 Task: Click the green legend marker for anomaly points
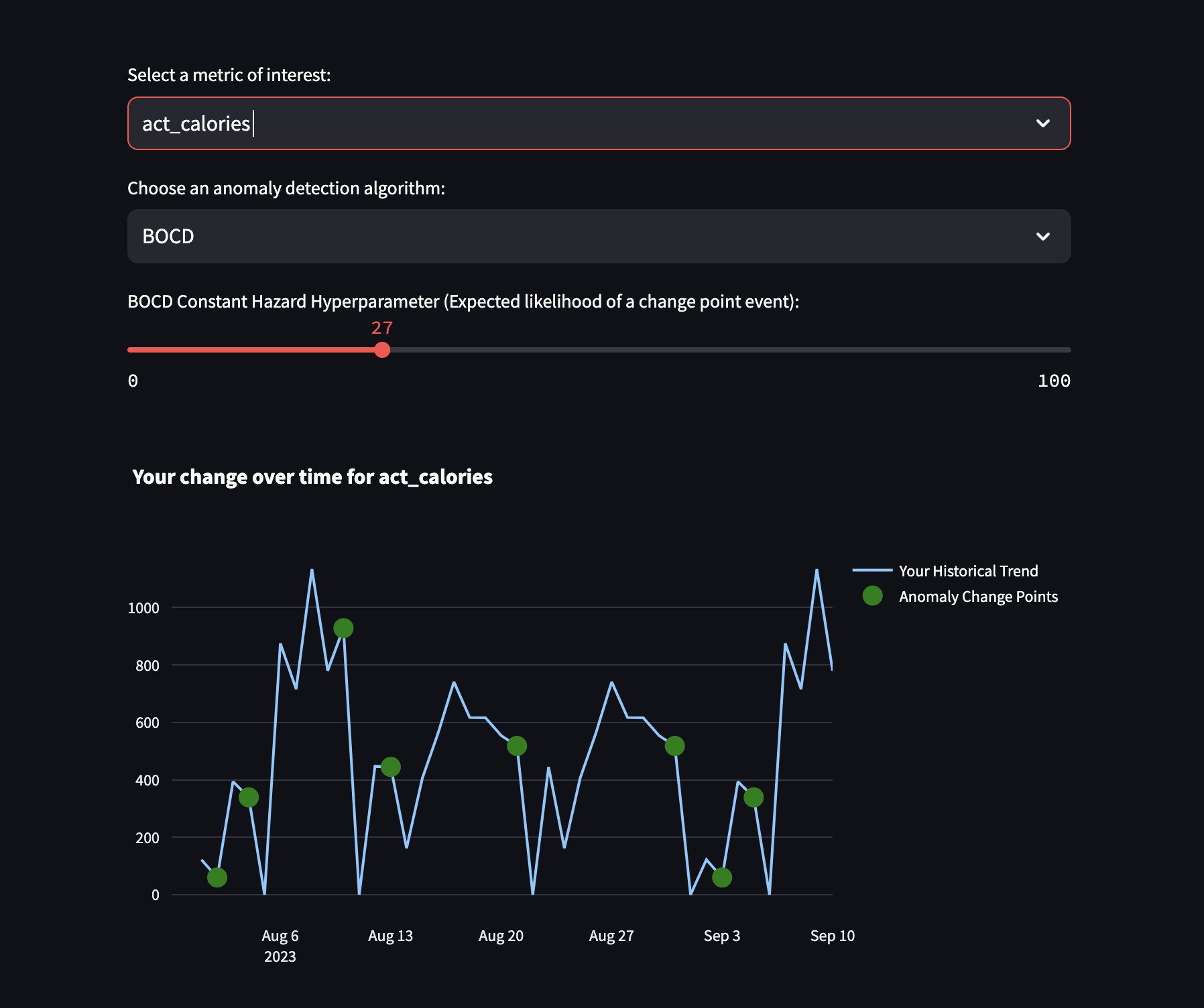[x=872, y=596]
